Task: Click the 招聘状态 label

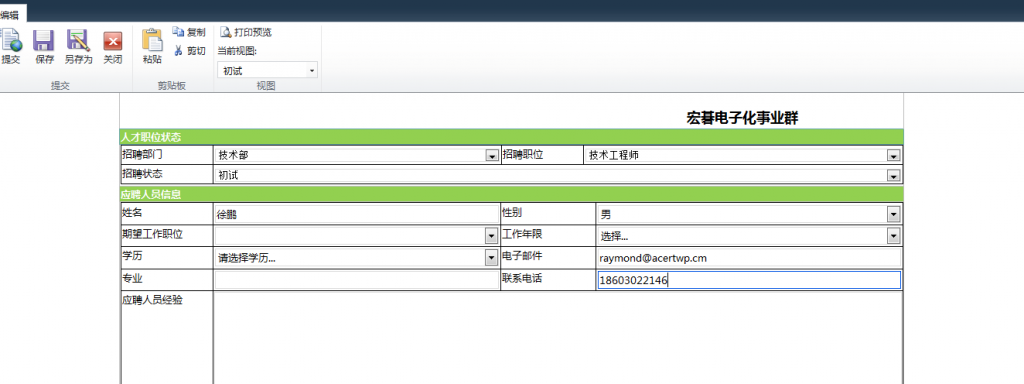Action: point(142,174)
